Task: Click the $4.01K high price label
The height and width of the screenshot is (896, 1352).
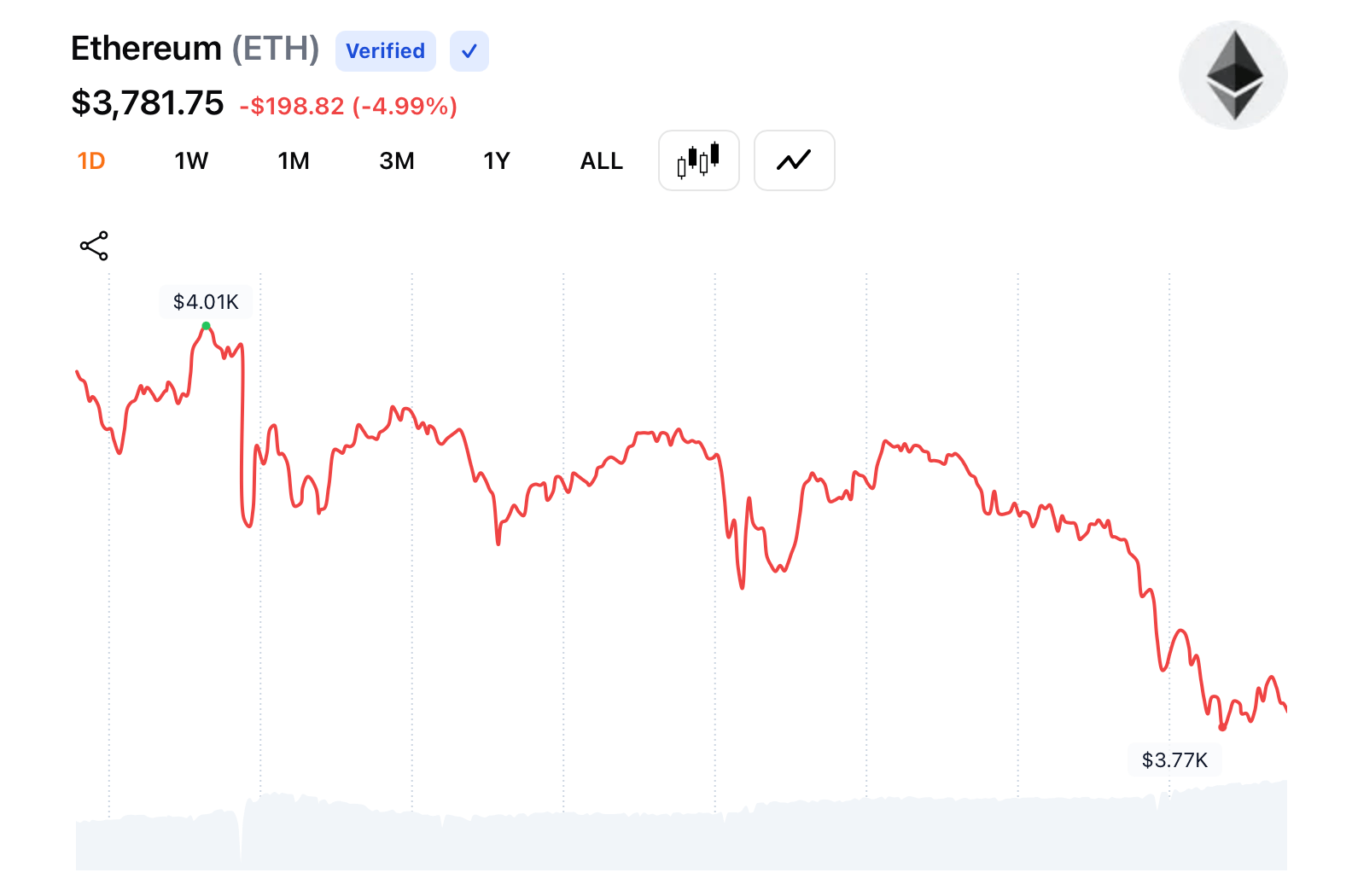Action: tap(206, 302)
